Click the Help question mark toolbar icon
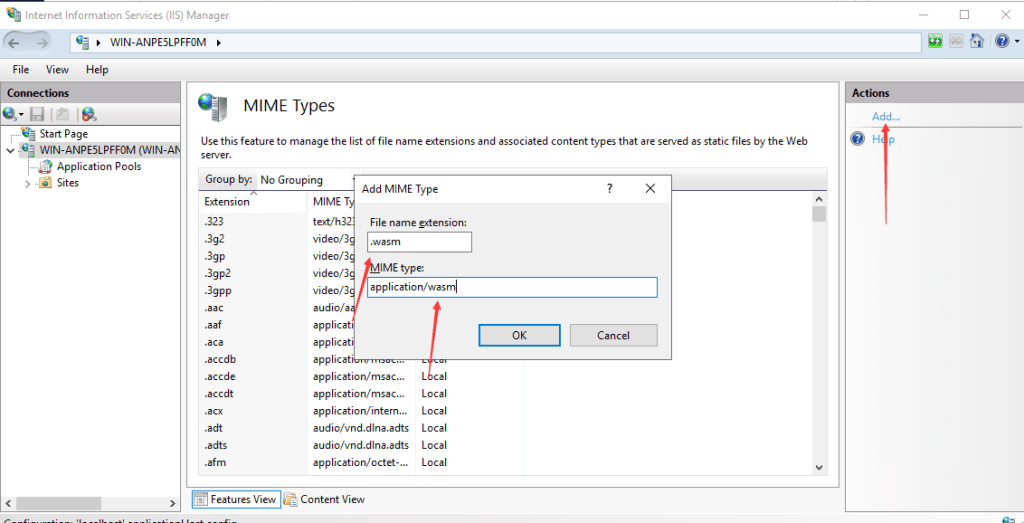 coord(1002,41)
